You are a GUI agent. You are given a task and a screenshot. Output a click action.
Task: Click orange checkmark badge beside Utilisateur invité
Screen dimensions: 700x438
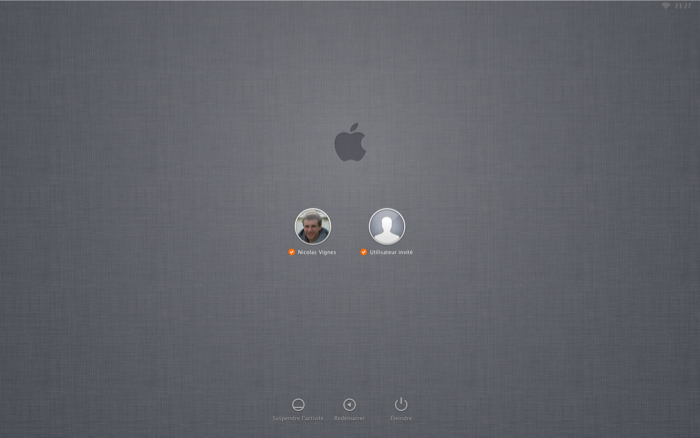tap(364, 252)
